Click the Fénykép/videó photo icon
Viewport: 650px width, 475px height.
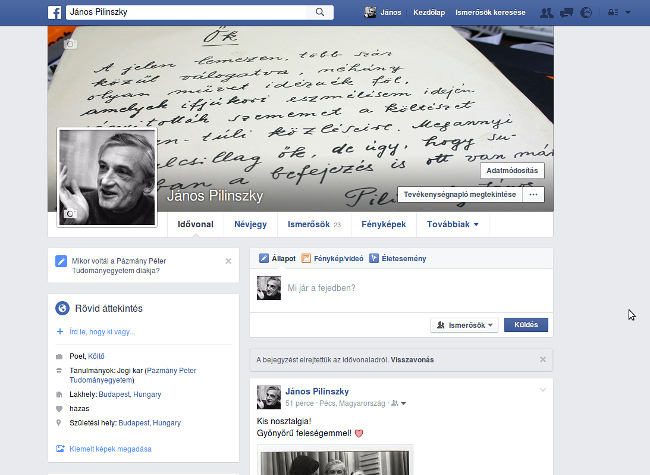pyautogui.click(x=306, y=258)
